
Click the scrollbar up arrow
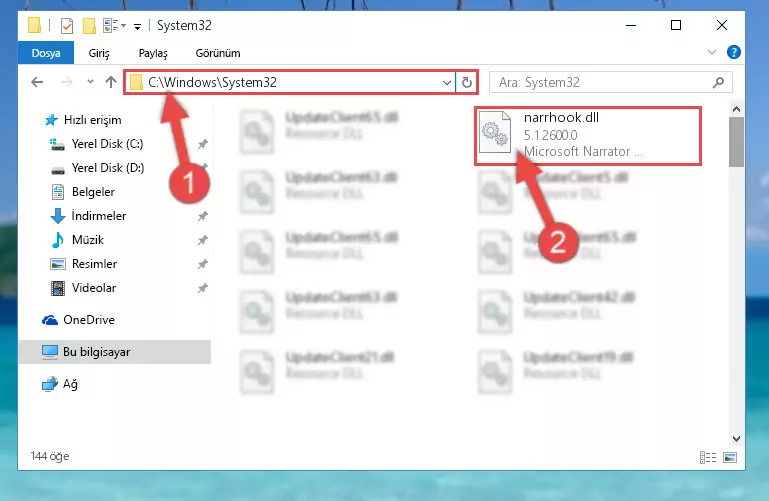736,109
